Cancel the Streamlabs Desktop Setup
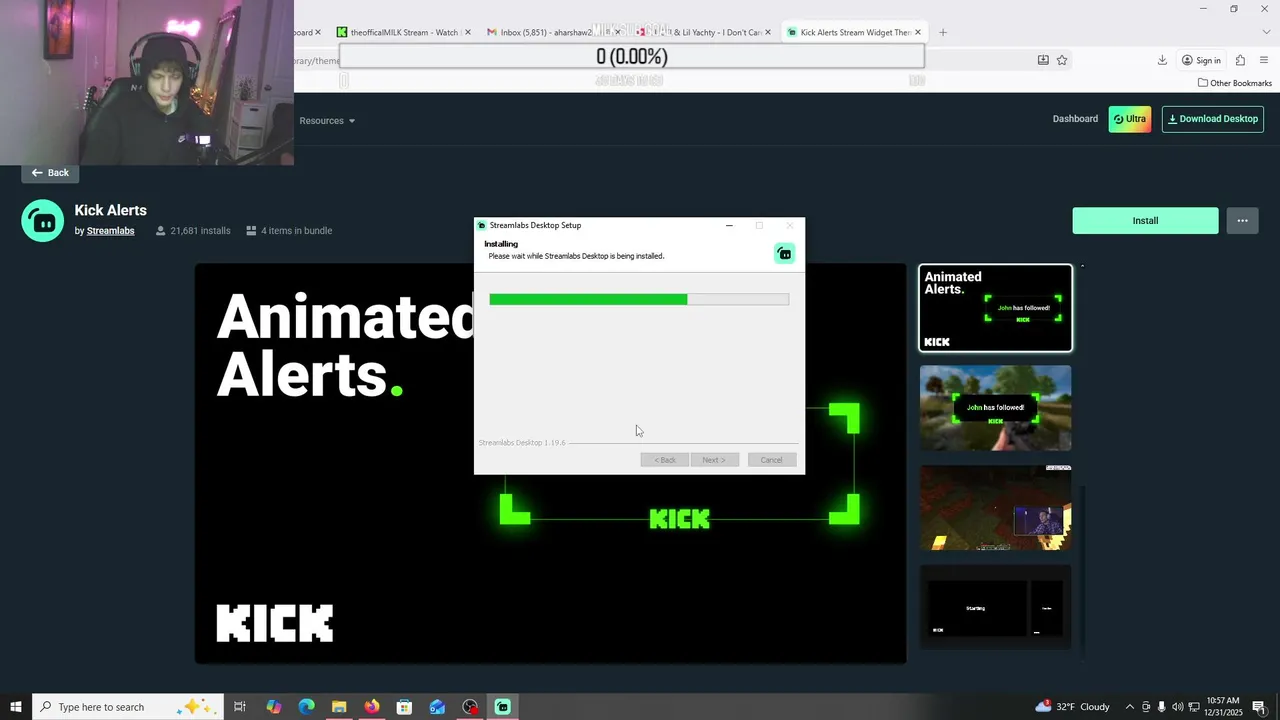1280x720 pixels. [x=771, y=460]
